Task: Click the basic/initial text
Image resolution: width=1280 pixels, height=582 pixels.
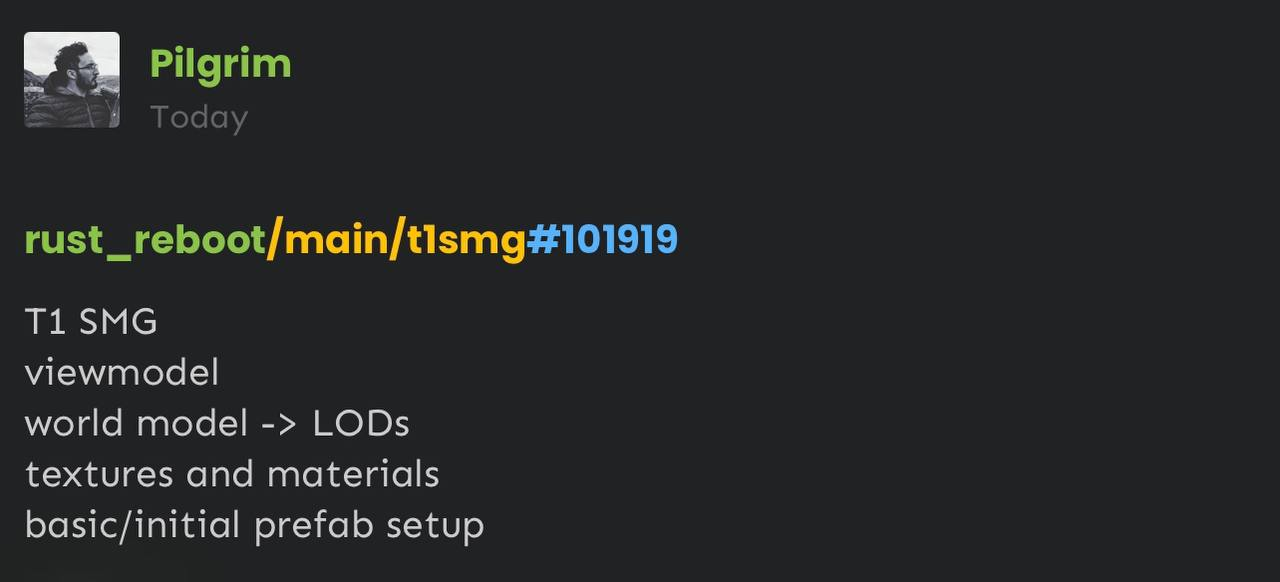Action: [x=132, y=525]
